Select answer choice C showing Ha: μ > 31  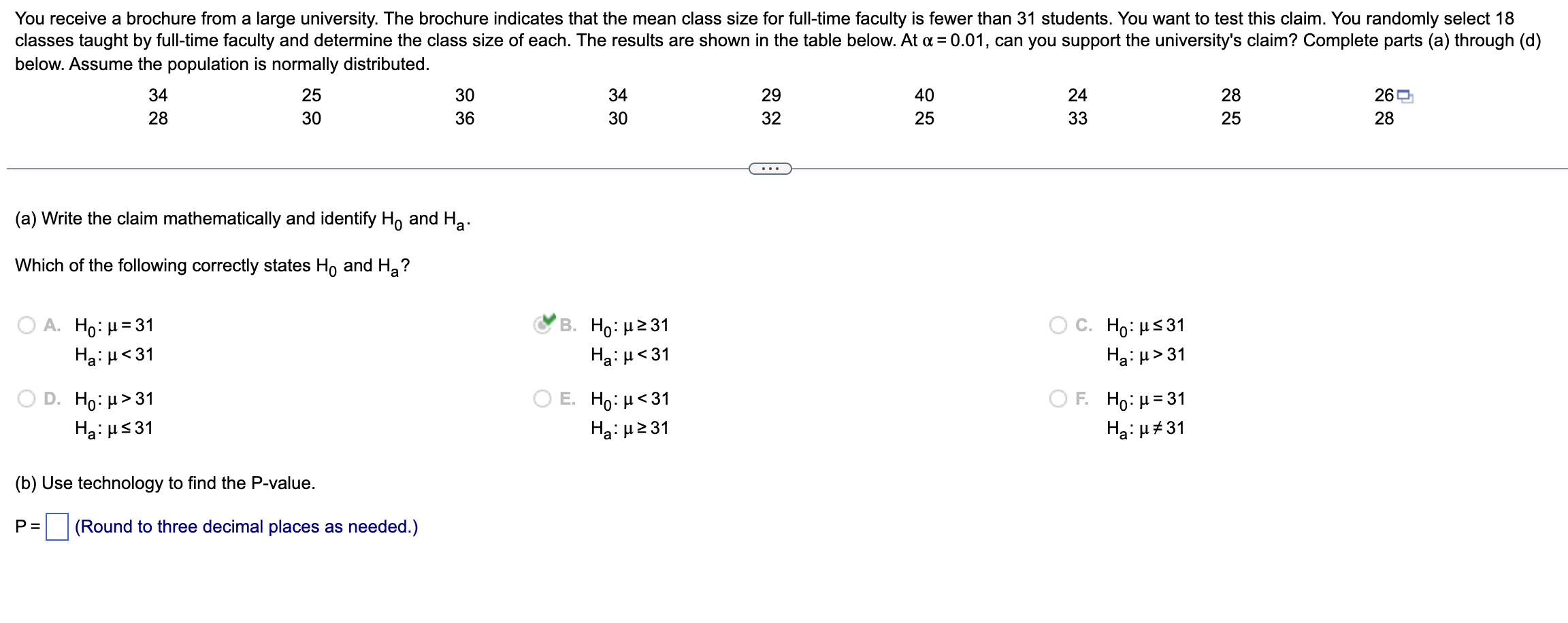(1060, 326)
